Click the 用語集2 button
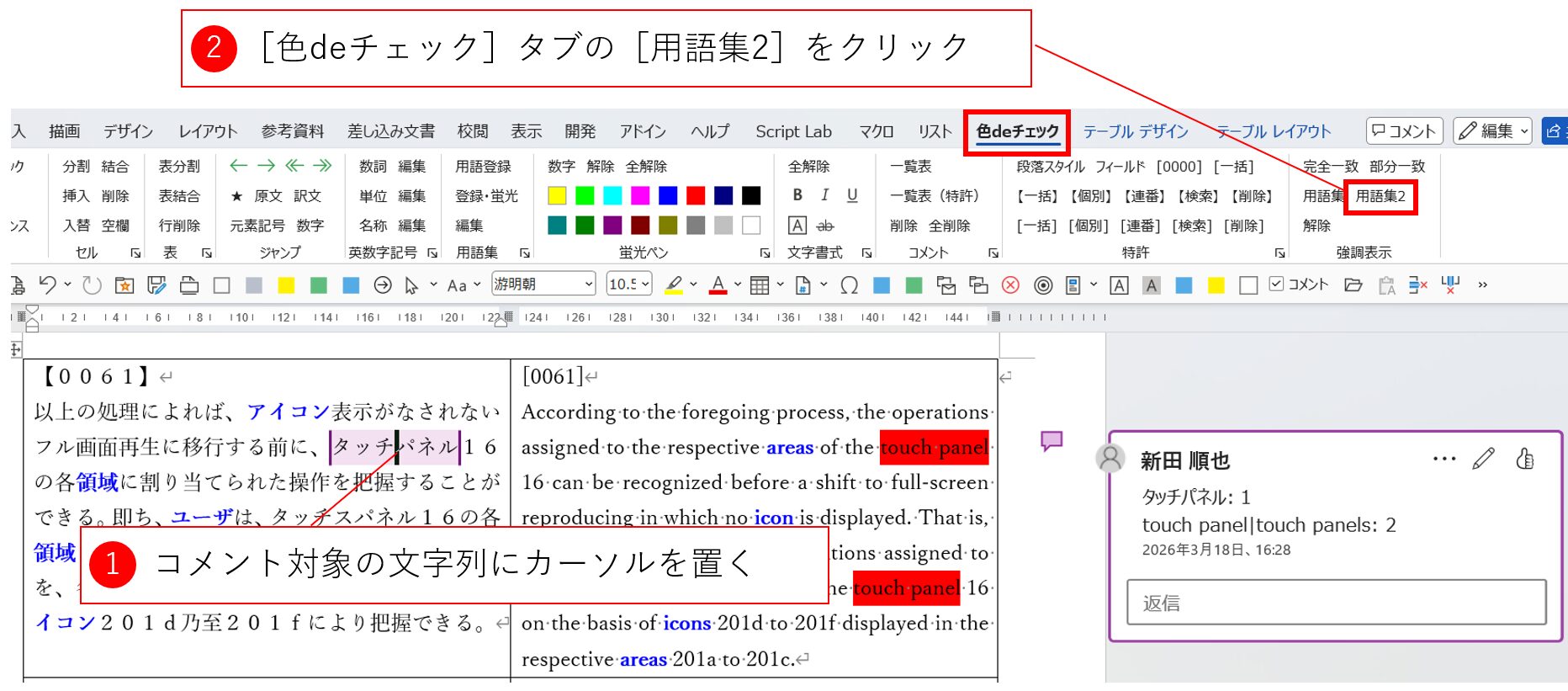1568x691 pixels. coord(1380,196)
